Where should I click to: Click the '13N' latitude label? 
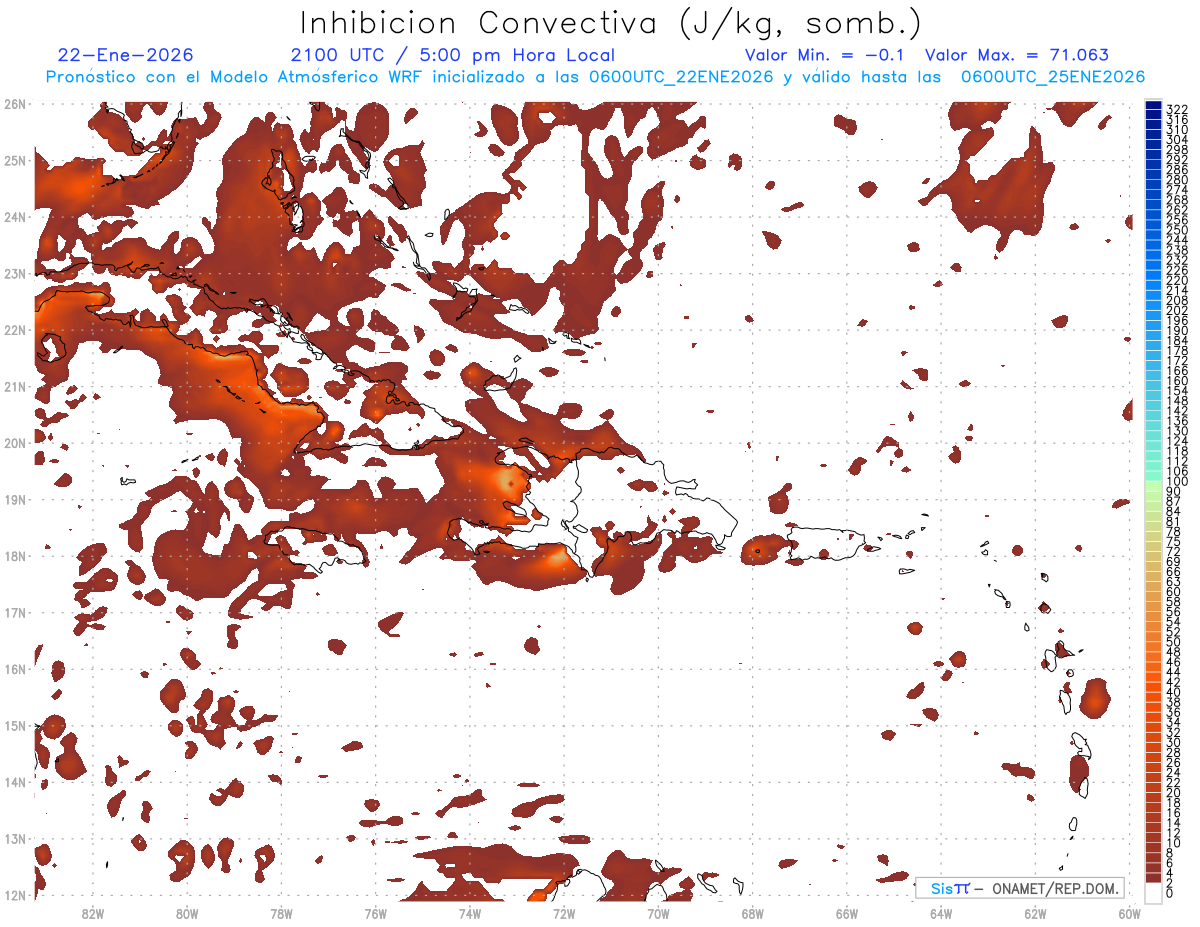pyautogui.click(x=15, y=839)
